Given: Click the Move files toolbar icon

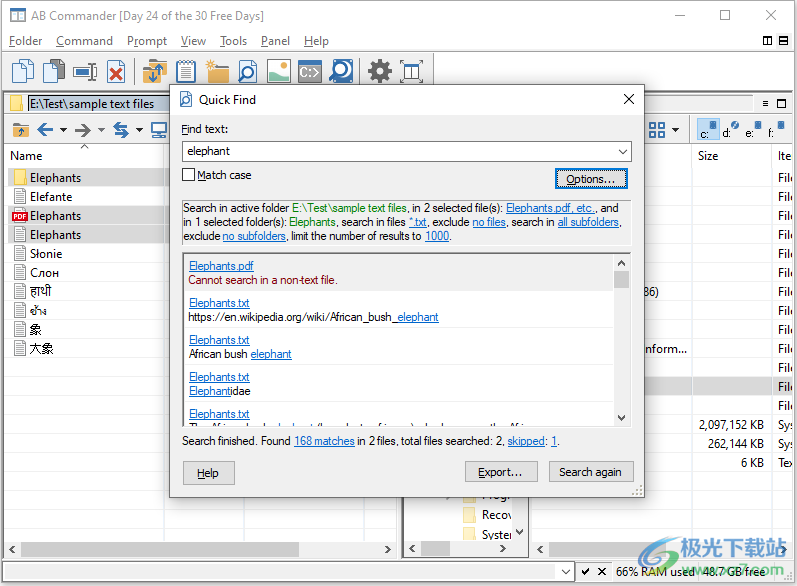Looking at the screenshot, I should click(54, 71).
